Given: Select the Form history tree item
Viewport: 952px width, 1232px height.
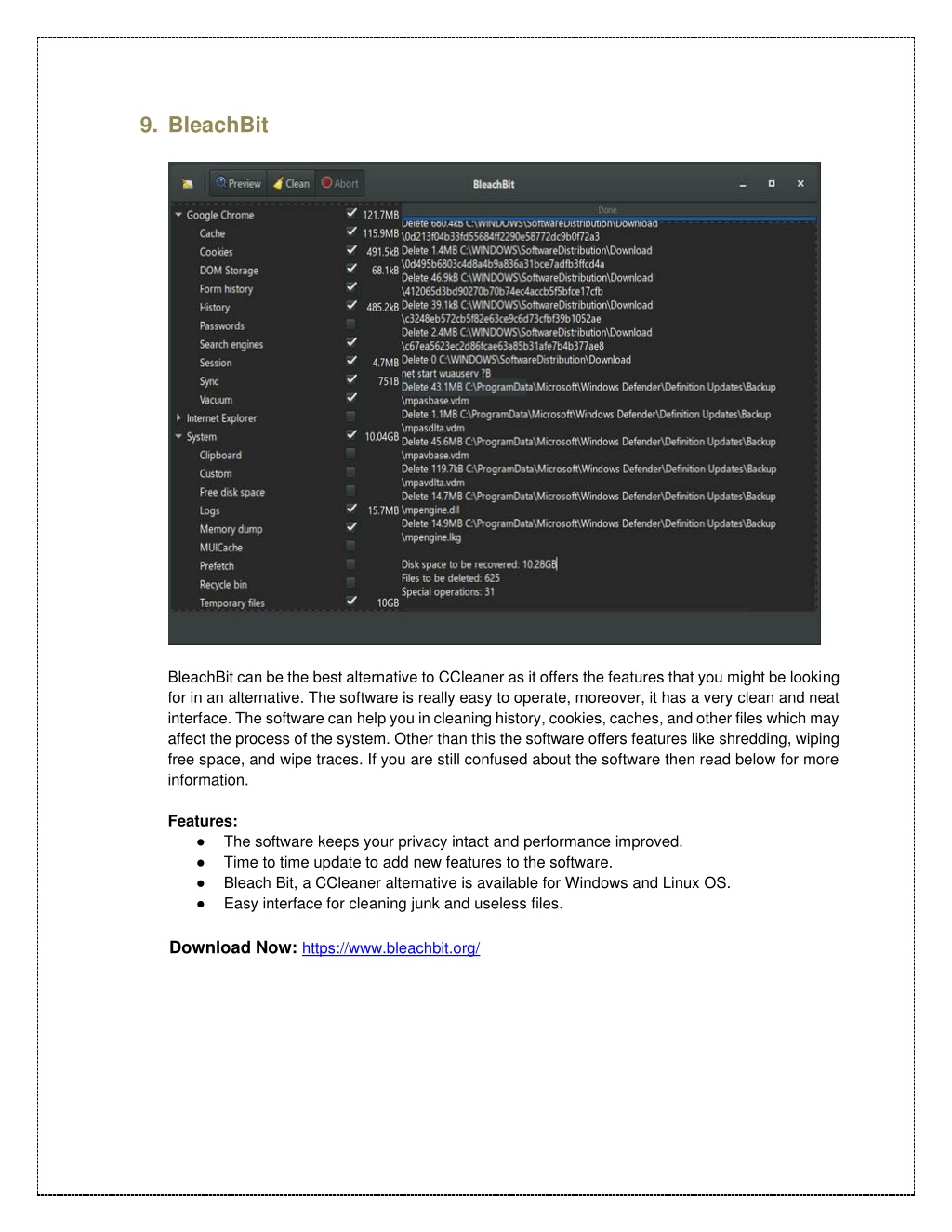Looking at the screenshot, I should click(x=226, y=289).
